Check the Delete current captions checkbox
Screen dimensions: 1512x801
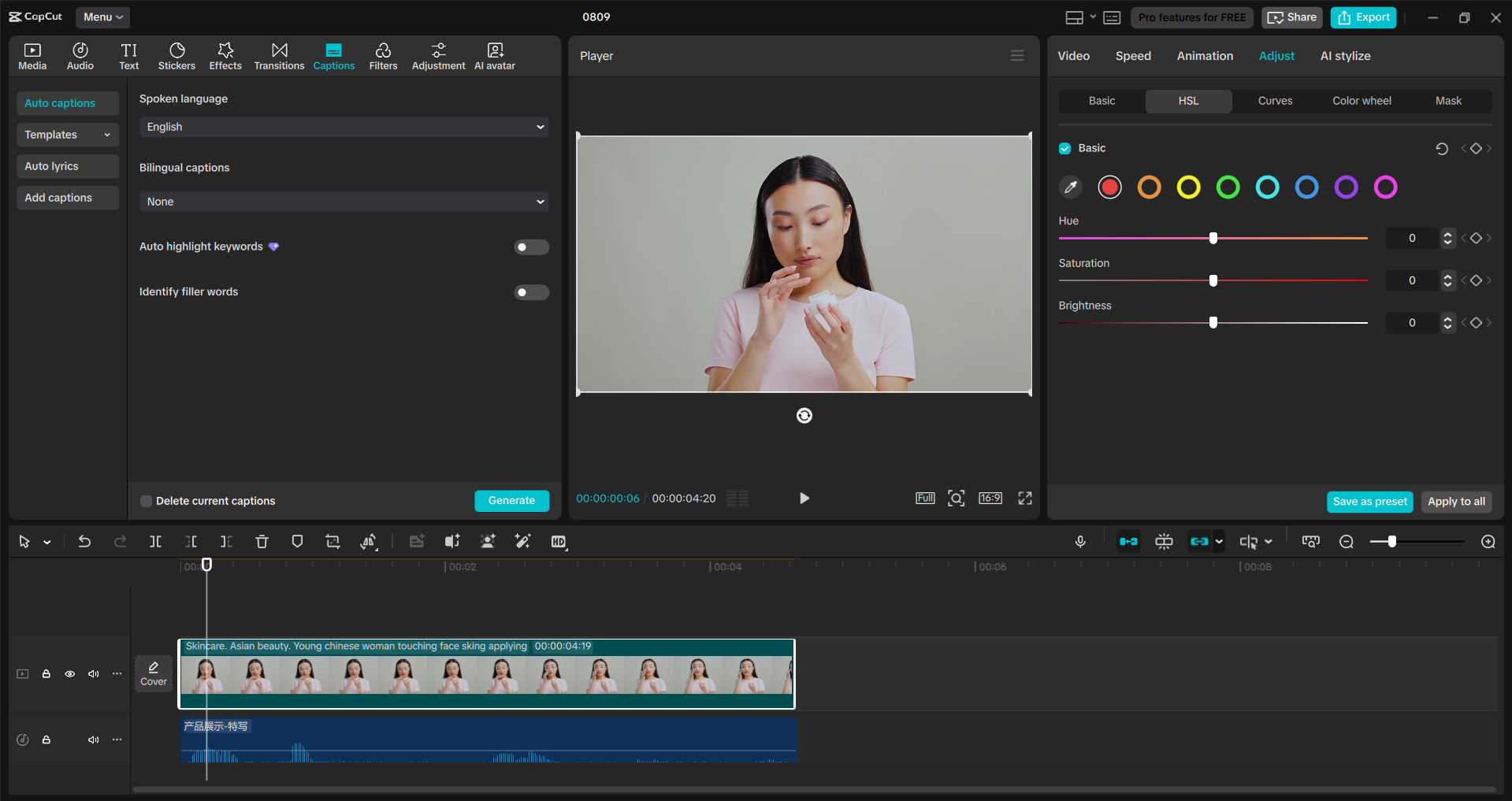click(146, 501)
